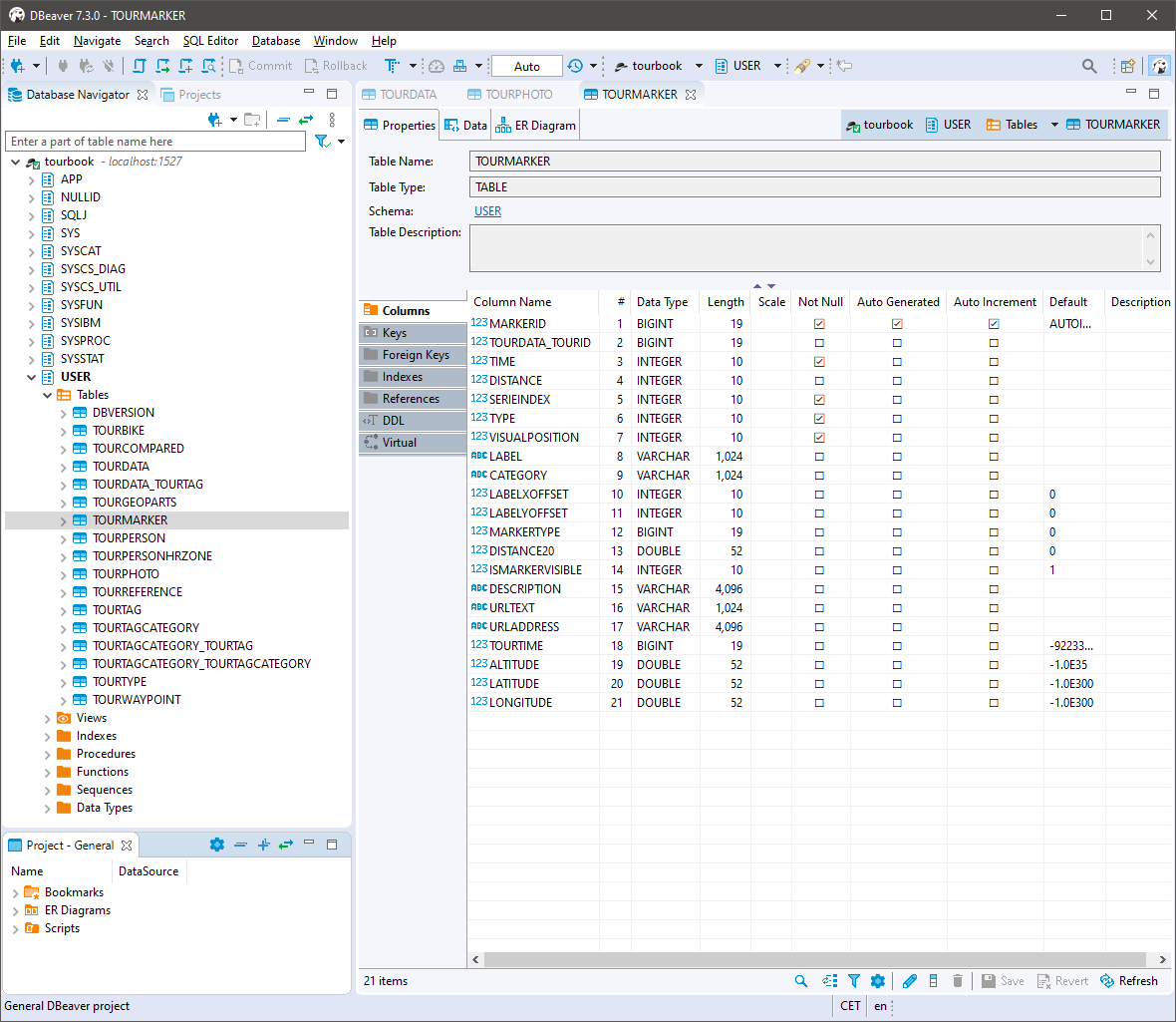Enable Auto Increment checkbox for DISTANCE column
The height and width of the screenshot is (1022, 1176).
994,380
